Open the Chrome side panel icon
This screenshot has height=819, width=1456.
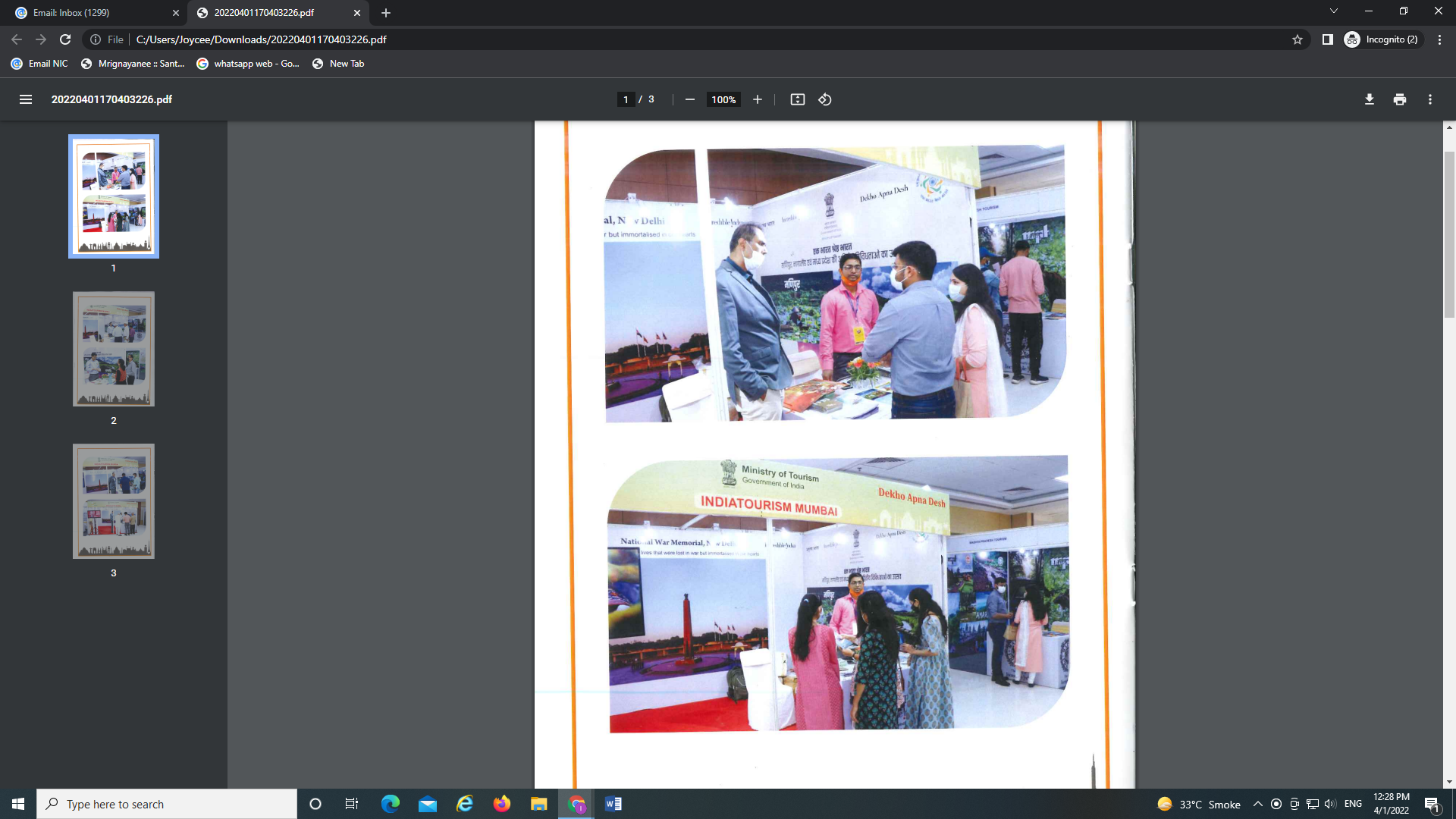(x=1327, y=39)
